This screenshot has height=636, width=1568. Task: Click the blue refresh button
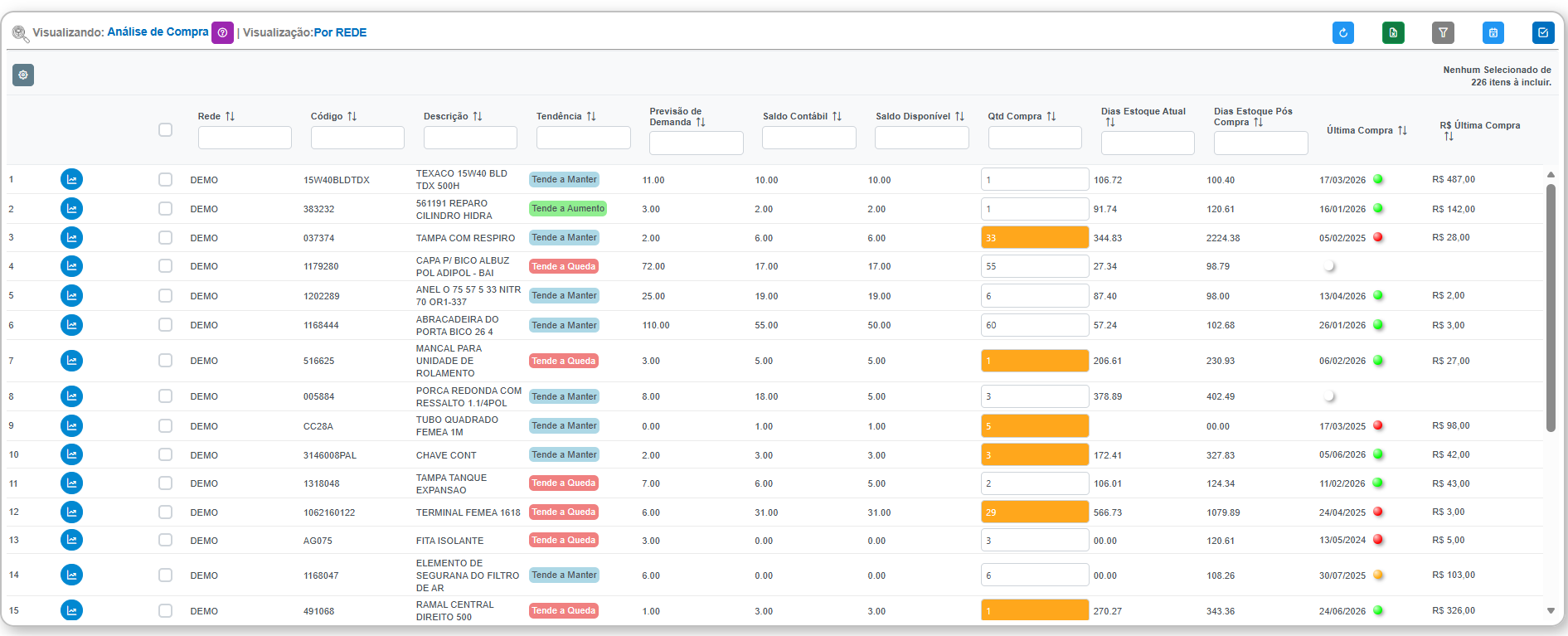click(1342, 32)
